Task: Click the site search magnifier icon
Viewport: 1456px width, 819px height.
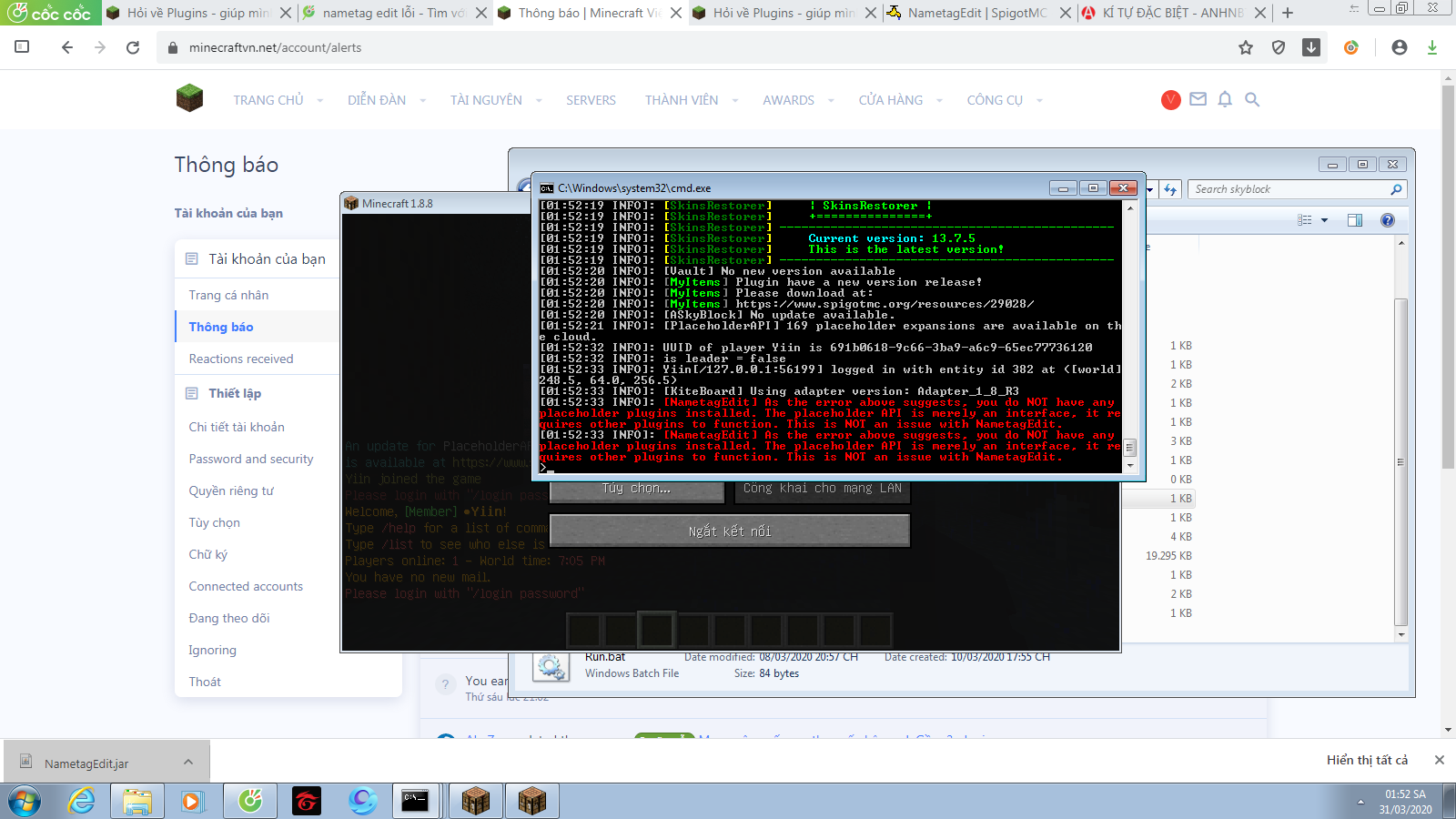Action: tap(1252, 99)
